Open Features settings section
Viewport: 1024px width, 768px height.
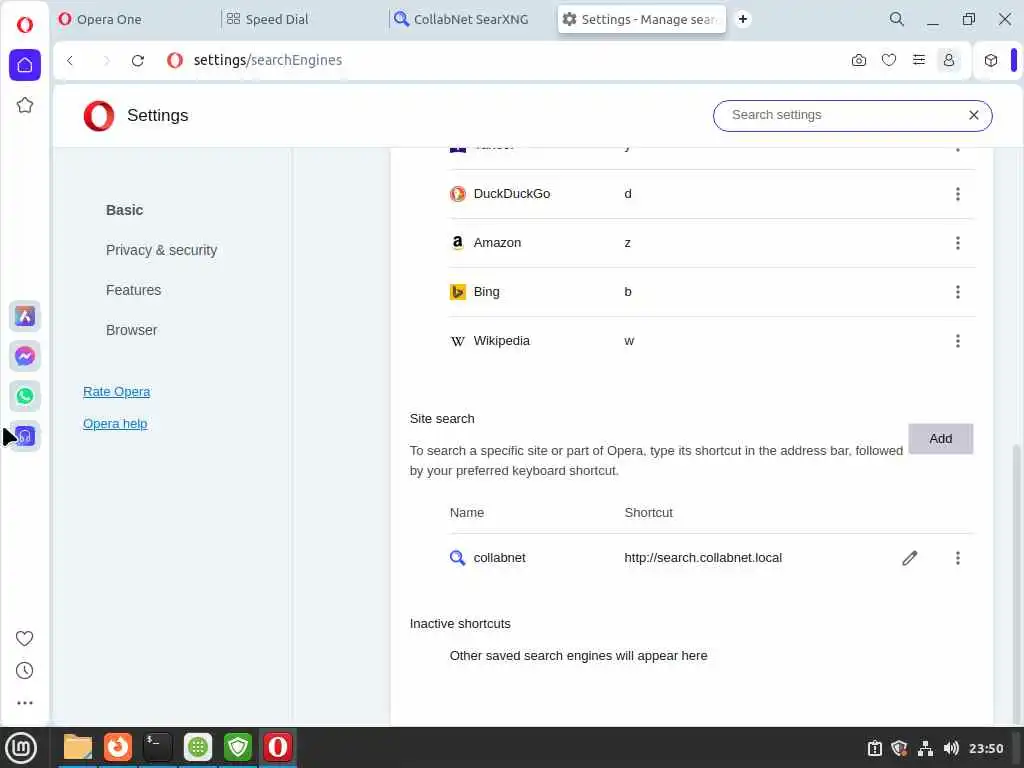point(133,290)
